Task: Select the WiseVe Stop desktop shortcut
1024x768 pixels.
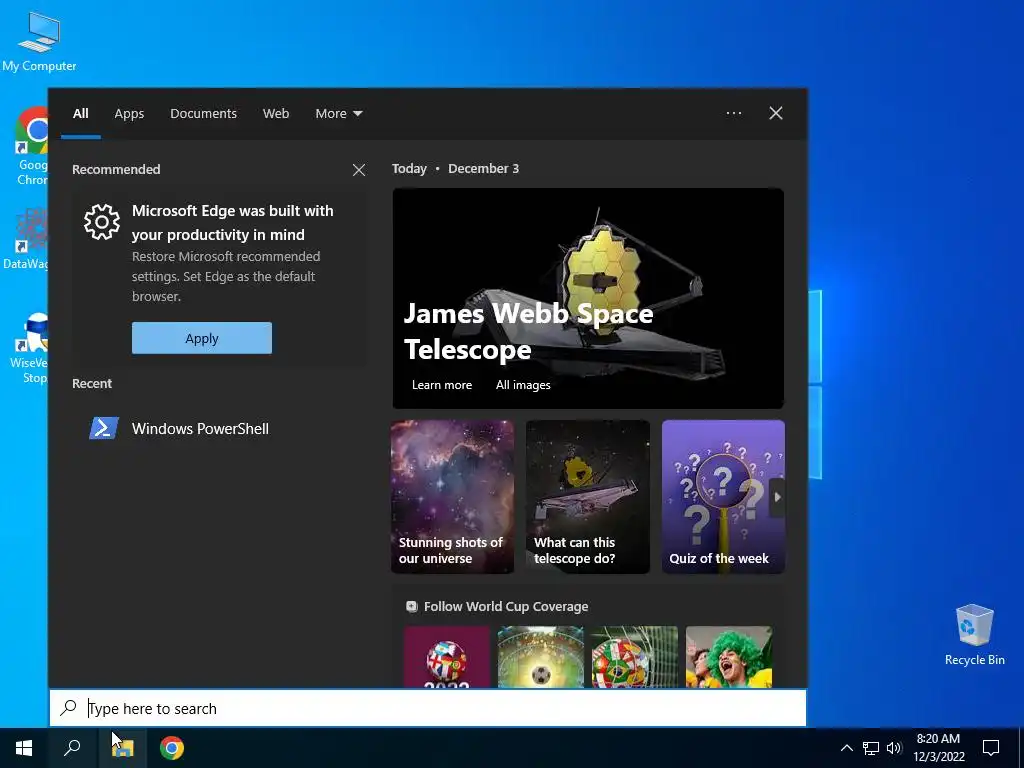Action: click(x=30, y=348)
